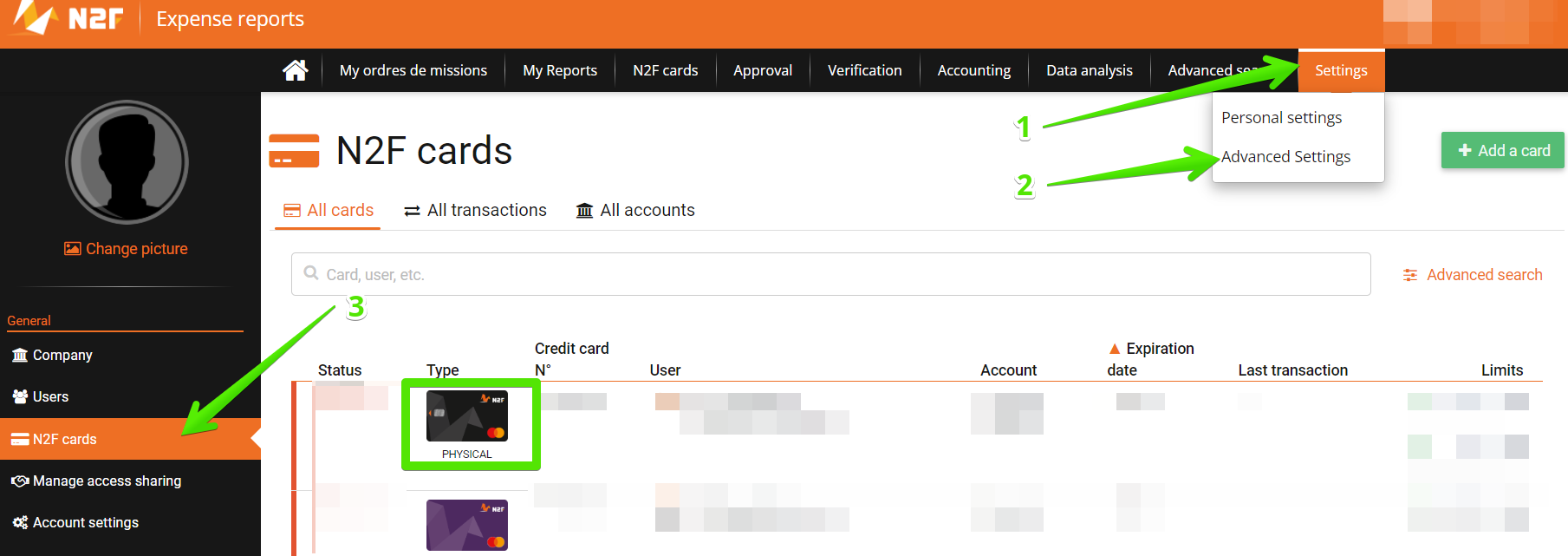Viewport: 1568px width, 556px height.
Task: Click the sidebar N2F cards card icon
Action: [x=20, y=439]
